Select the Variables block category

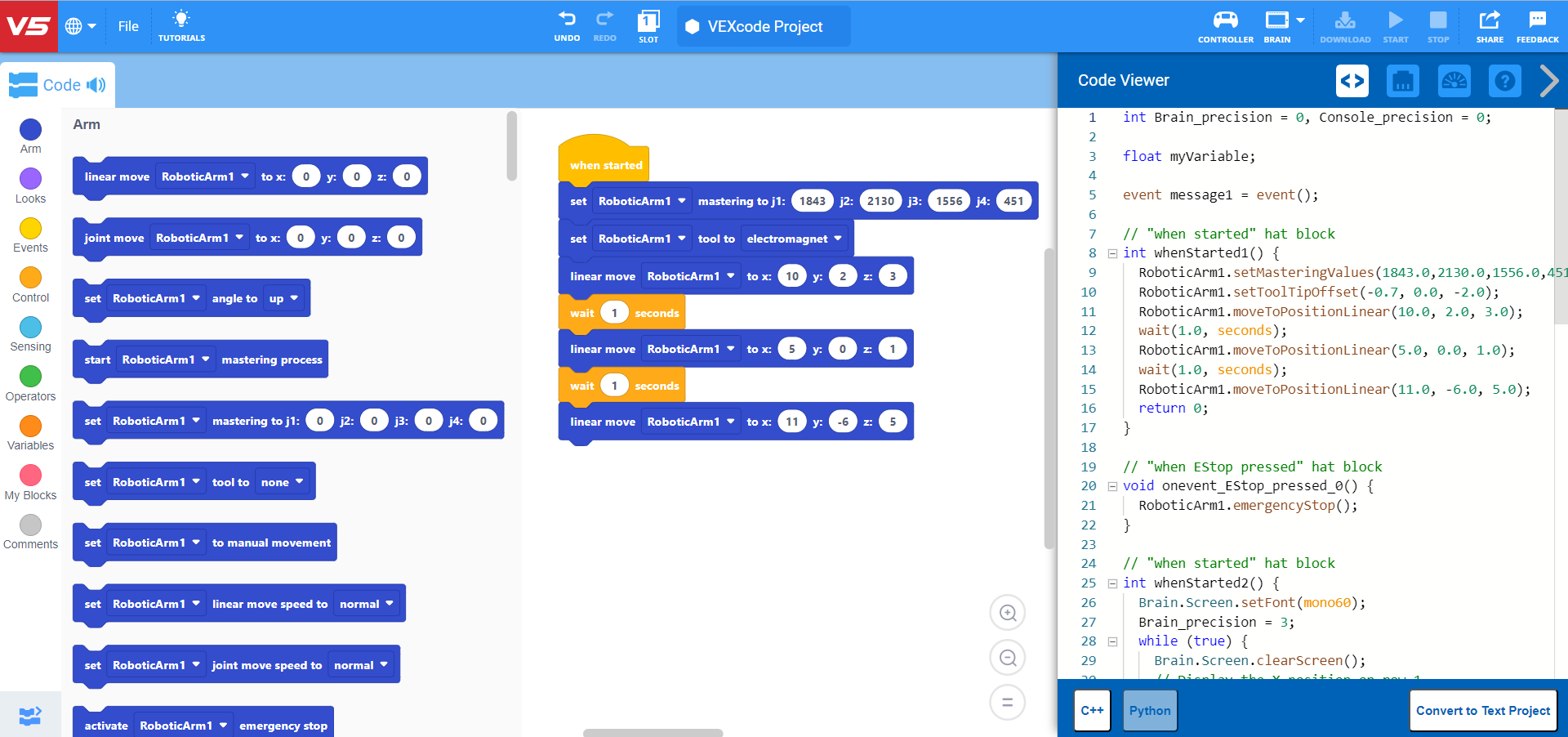[30, 433]
